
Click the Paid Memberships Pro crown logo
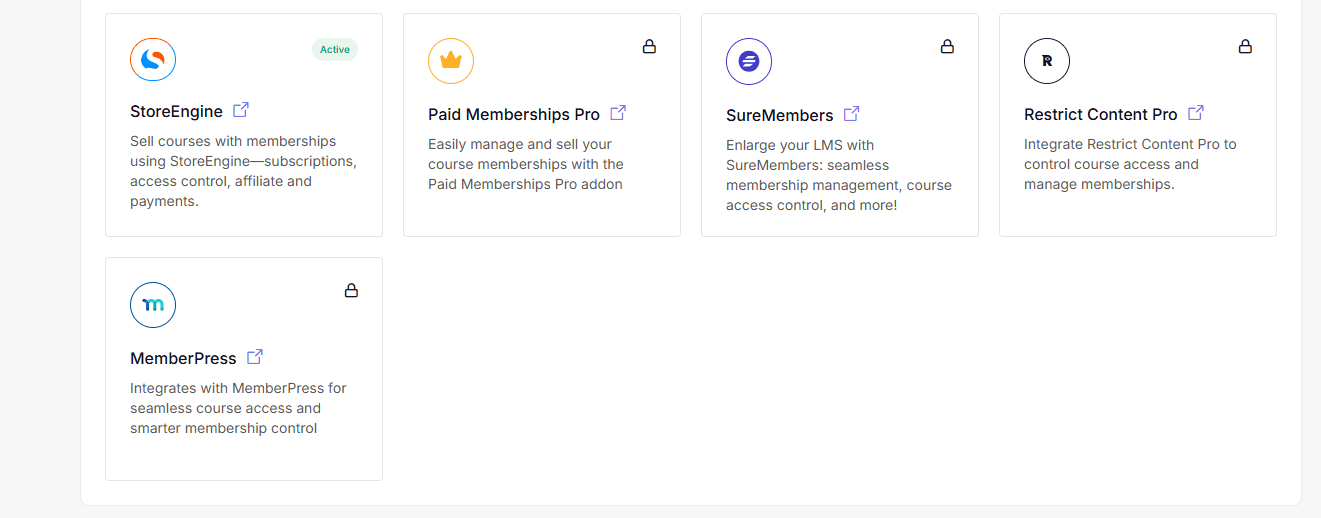(x=451, y=61)
